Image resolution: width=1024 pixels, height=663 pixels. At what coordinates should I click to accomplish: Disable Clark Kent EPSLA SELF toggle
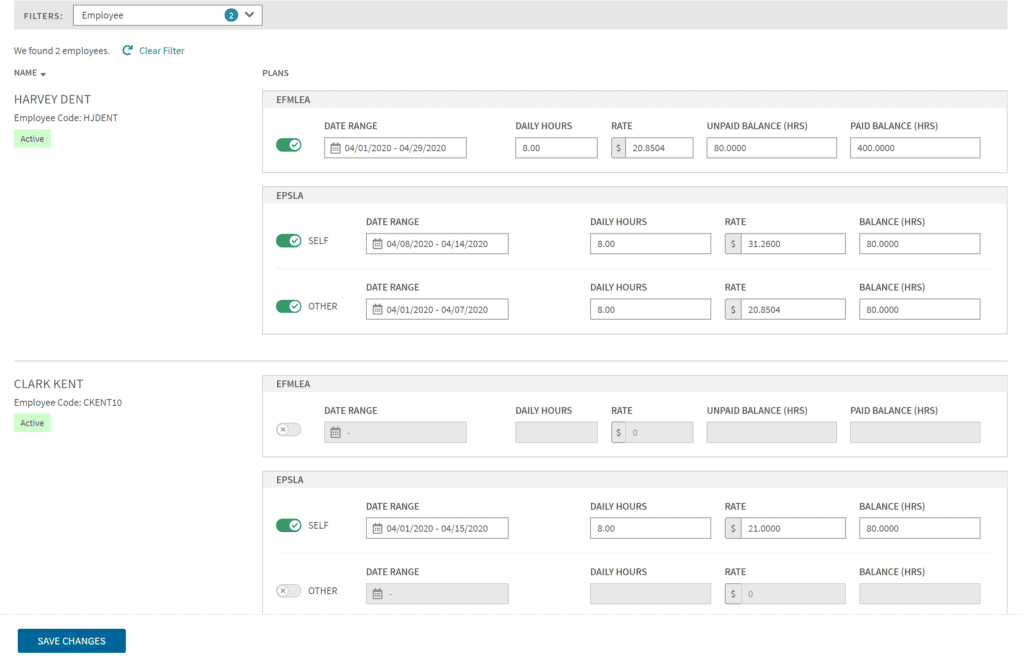[x=289, y=525]
